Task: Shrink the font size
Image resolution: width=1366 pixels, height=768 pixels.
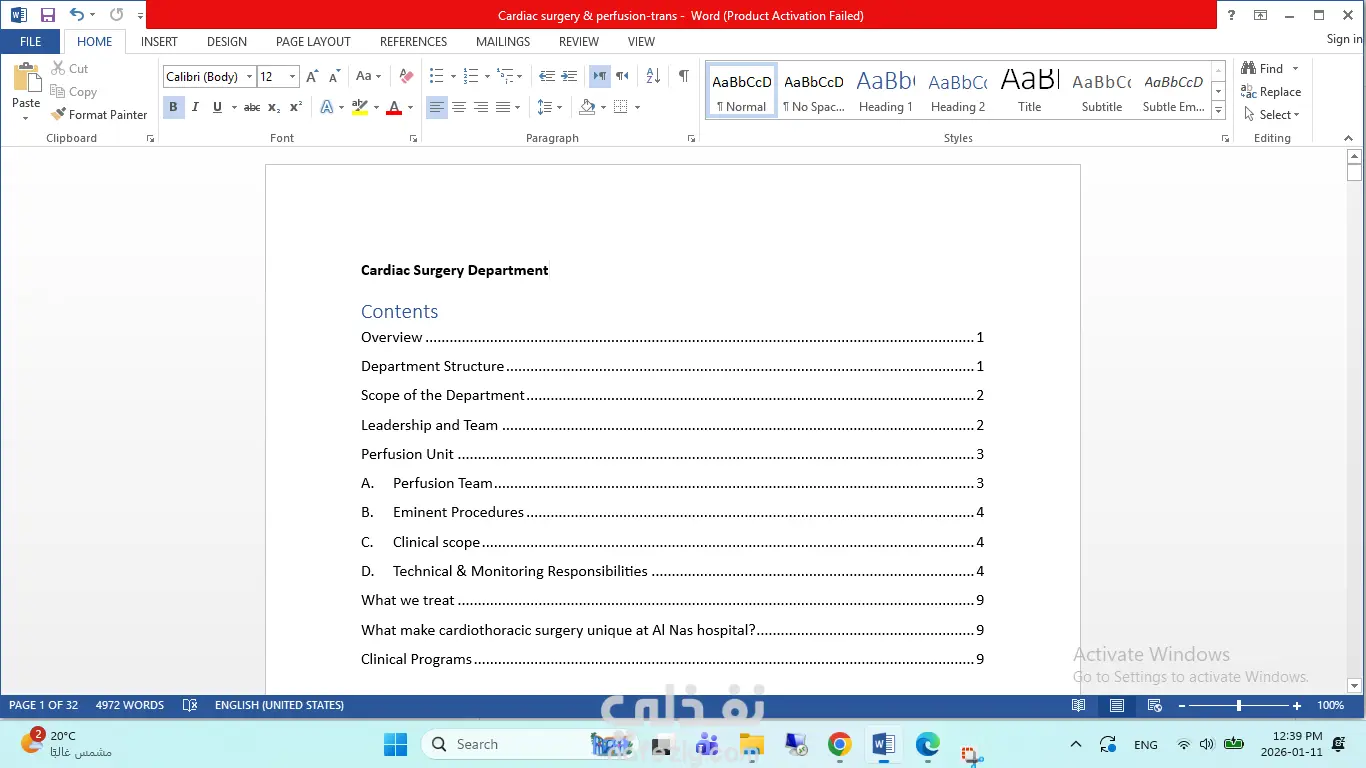Action: tap(334, 76)
